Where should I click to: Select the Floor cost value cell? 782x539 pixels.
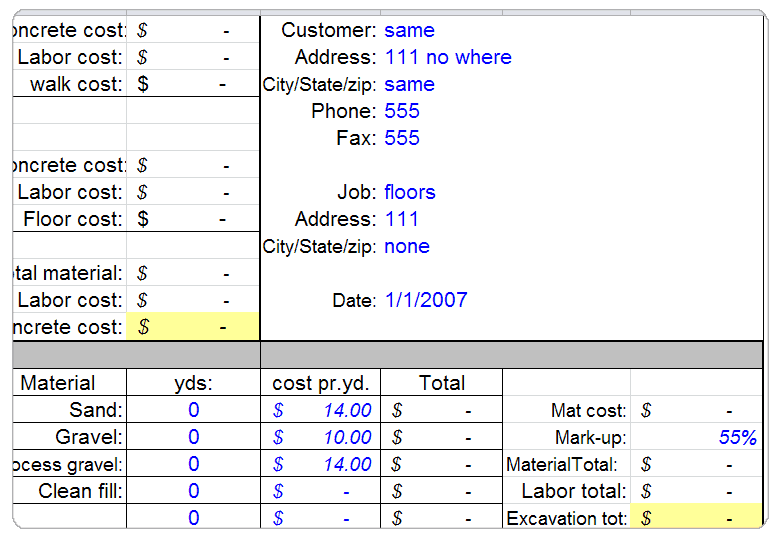(x=192, y=219)
